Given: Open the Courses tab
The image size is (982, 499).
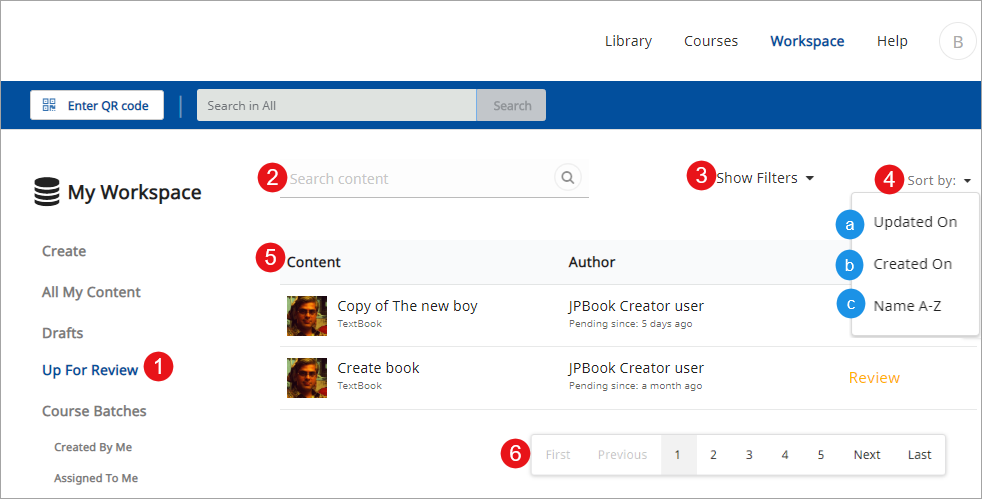Looking at the screenshot, I should [711, 41].
